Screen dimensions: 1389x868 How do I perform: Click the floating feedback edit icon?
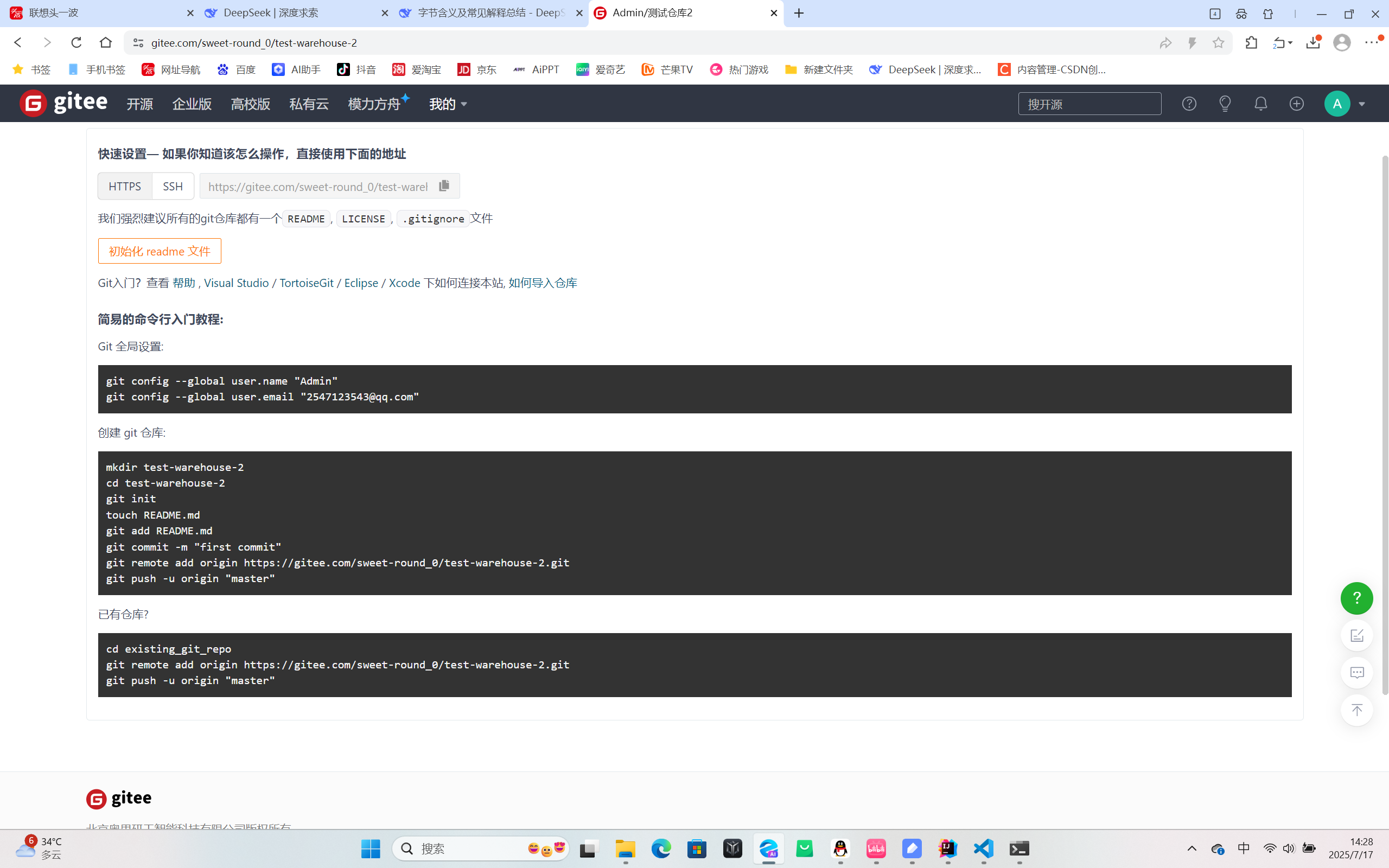(x=1356, y=635)
